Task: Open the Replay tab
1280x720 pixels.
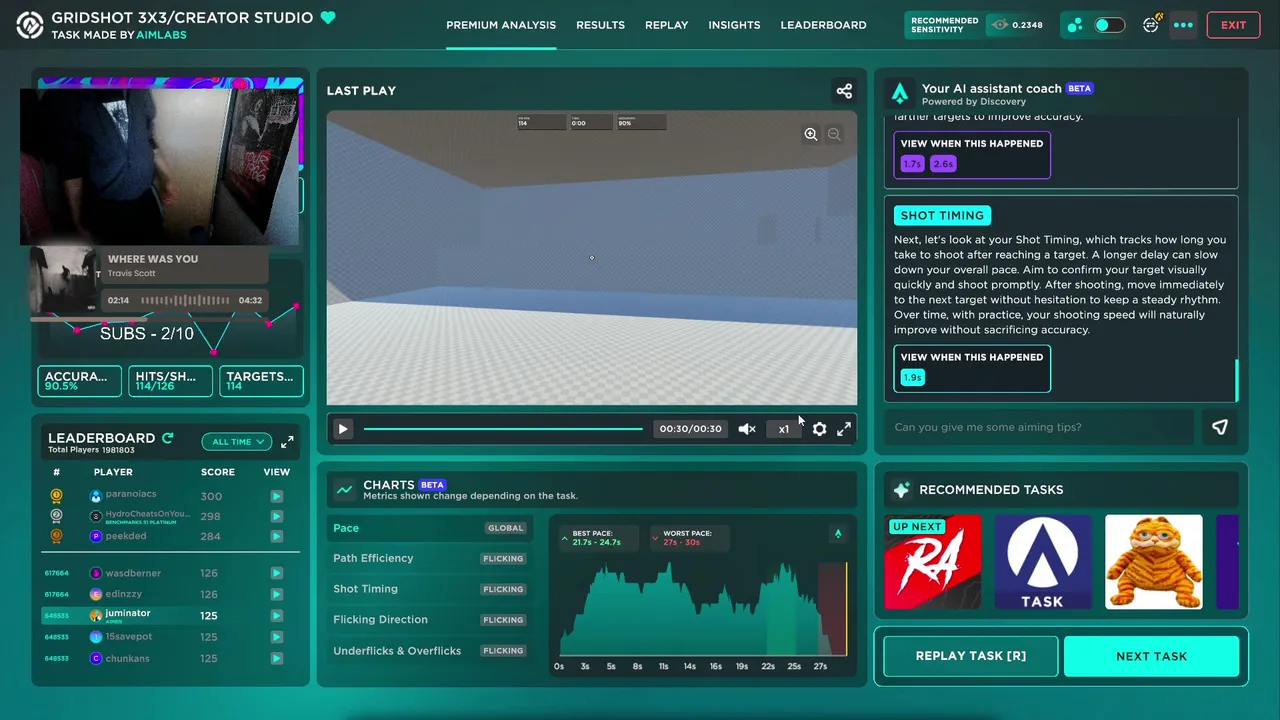Action: [666, 25]
